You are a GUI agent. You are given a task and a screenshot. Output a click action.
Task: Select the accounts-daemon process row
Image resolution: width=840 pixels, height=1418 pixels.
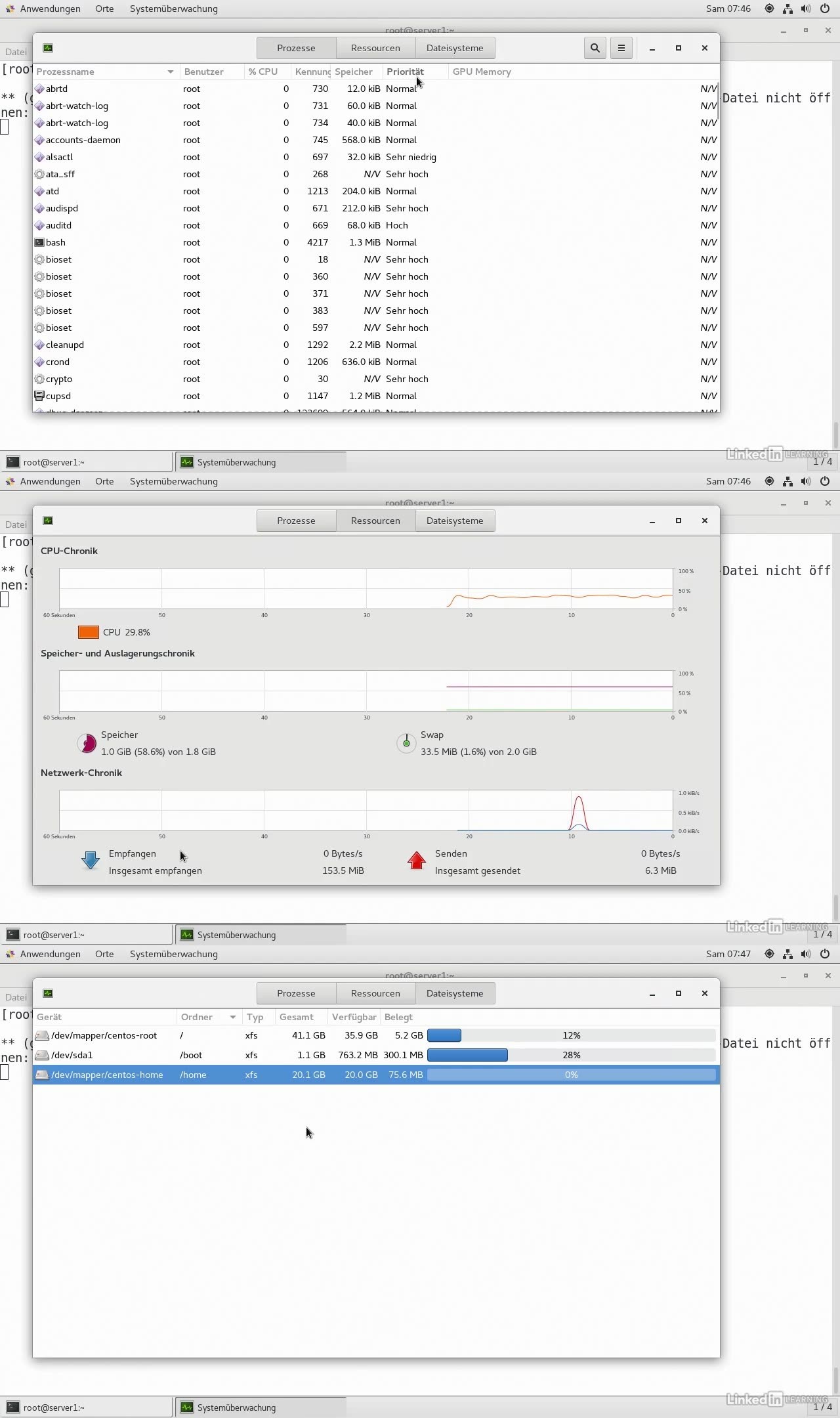pyautogui.click(x=83, y=140)
